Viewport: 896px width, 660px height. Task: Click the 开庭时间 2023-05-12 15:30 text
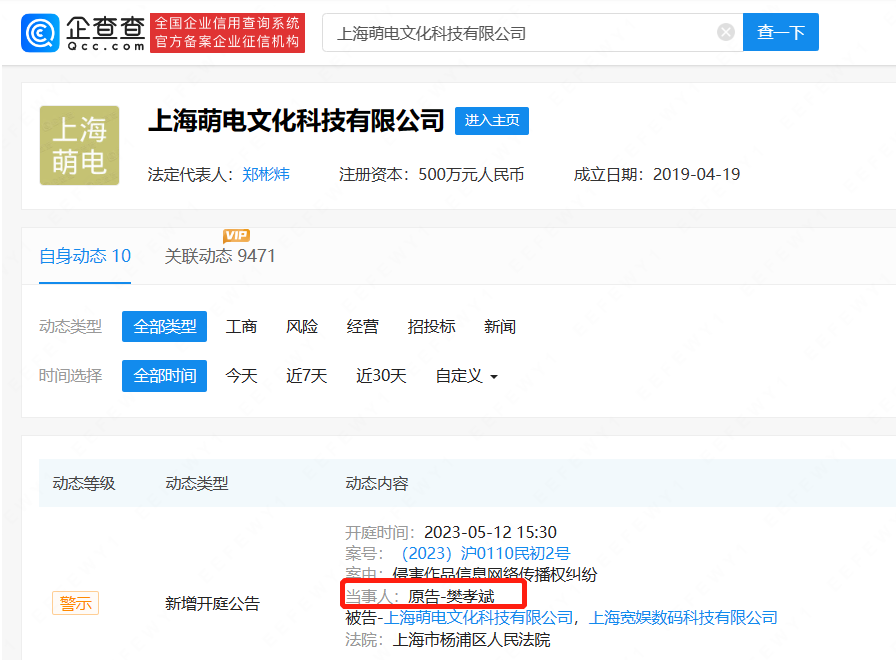[451, 532]
